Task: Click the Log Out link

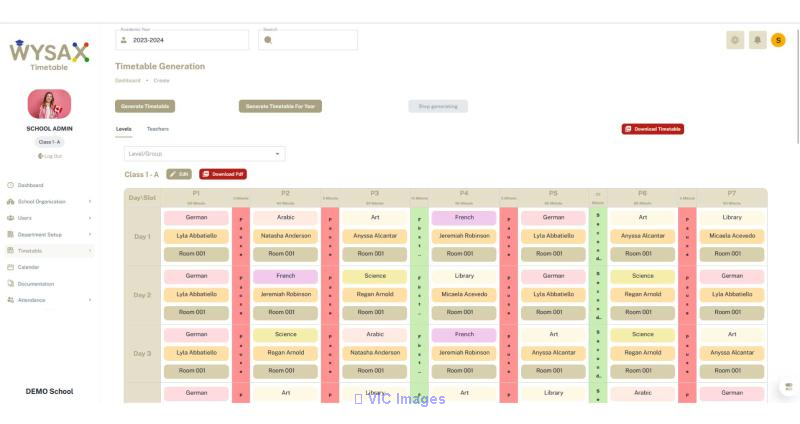Action: pos(50,156)
